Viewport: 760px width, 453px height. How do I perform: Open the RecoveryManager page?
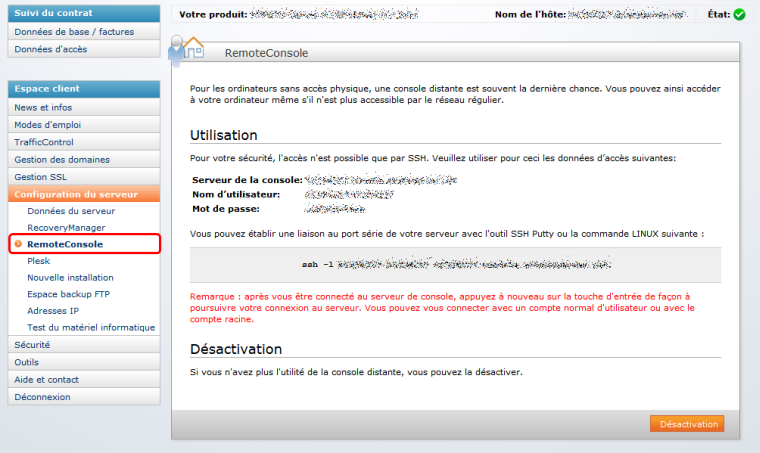pos(66,227)
